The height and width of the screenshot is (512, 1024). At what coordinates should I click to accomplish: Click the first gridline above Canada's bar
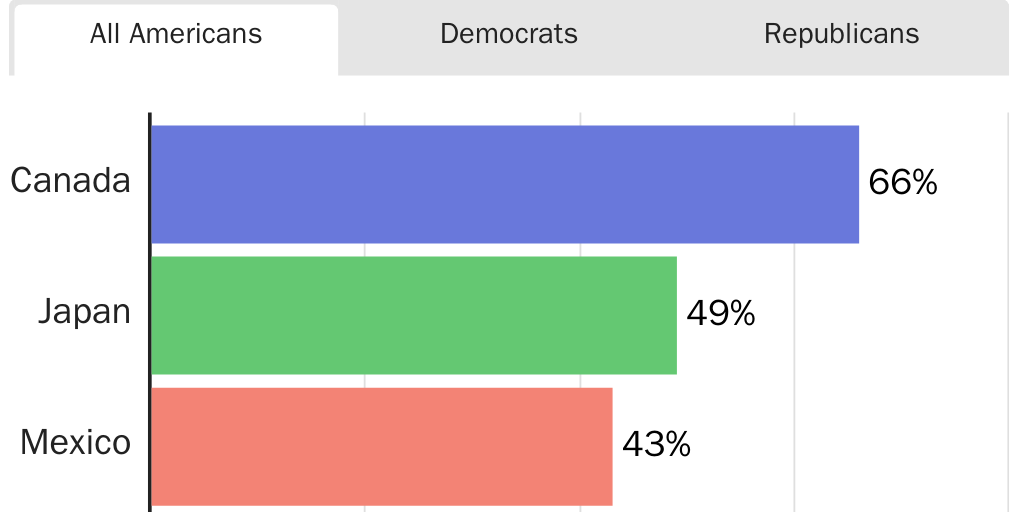364,118
